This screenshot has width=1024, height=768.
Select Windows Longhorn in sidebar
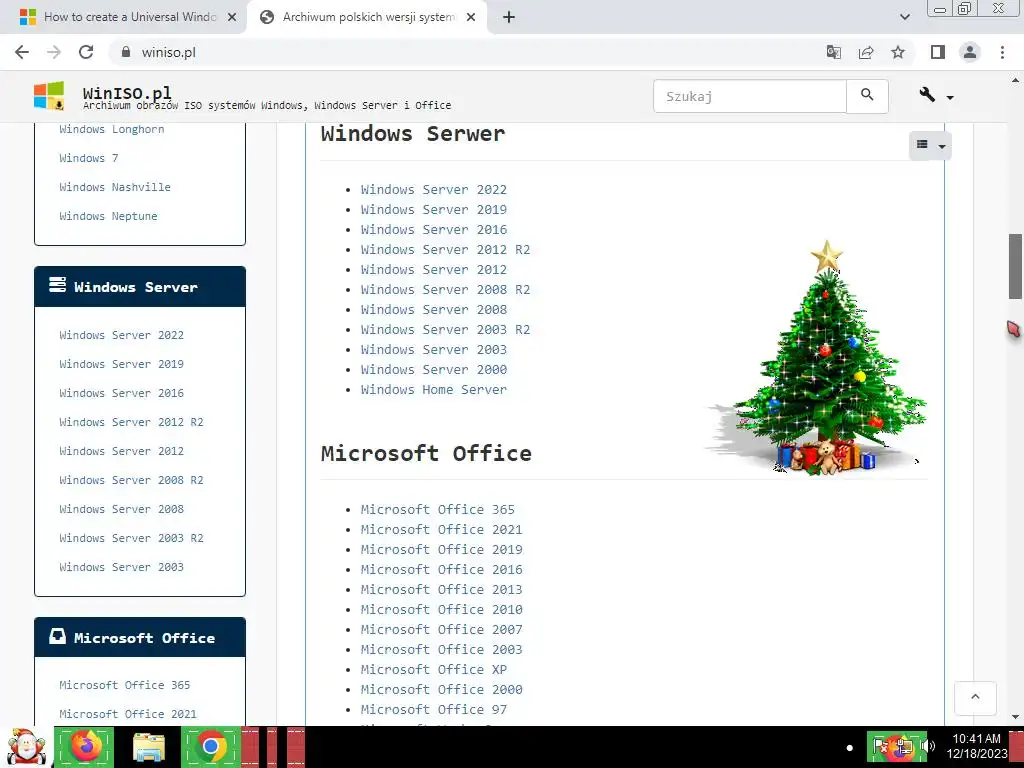click(112, 129)
